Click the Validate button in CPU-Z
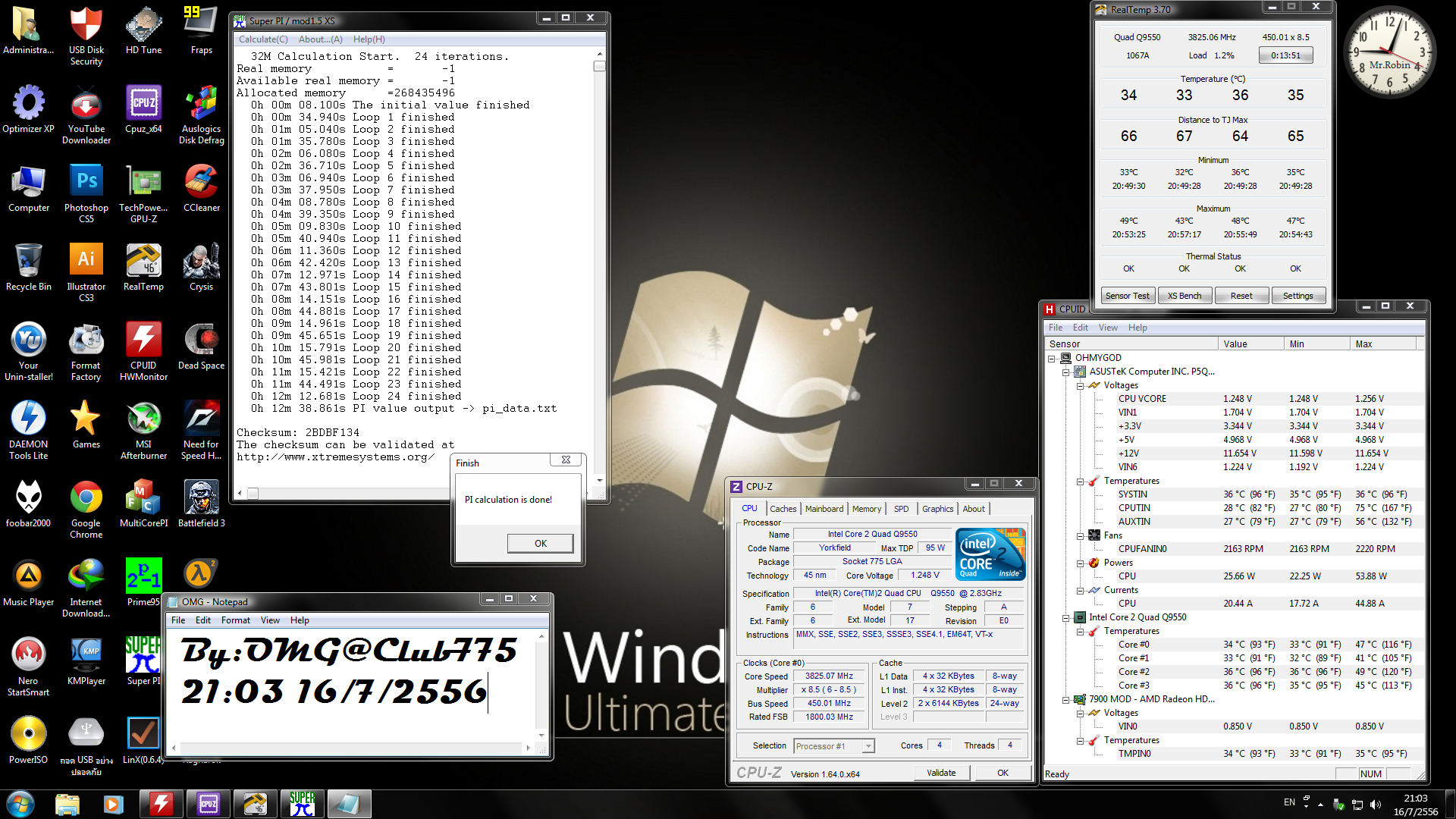1456x819 pixels. (940, 773)
